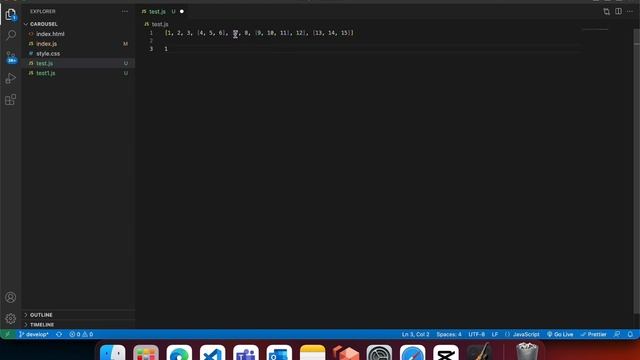Open Finder from the Dock

pos(113,353)
